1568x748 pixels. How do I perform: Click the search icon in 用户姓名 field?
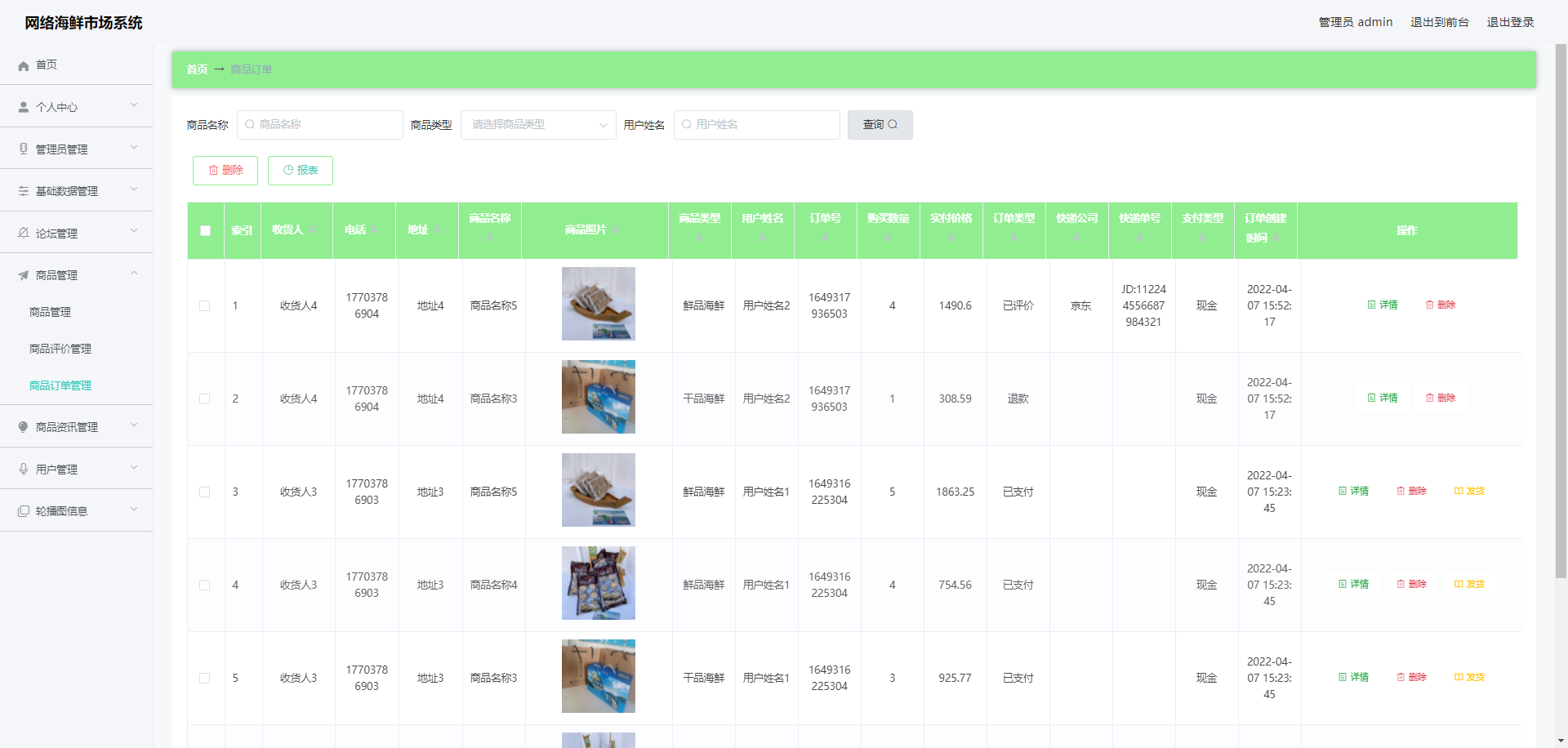[687, 124]
